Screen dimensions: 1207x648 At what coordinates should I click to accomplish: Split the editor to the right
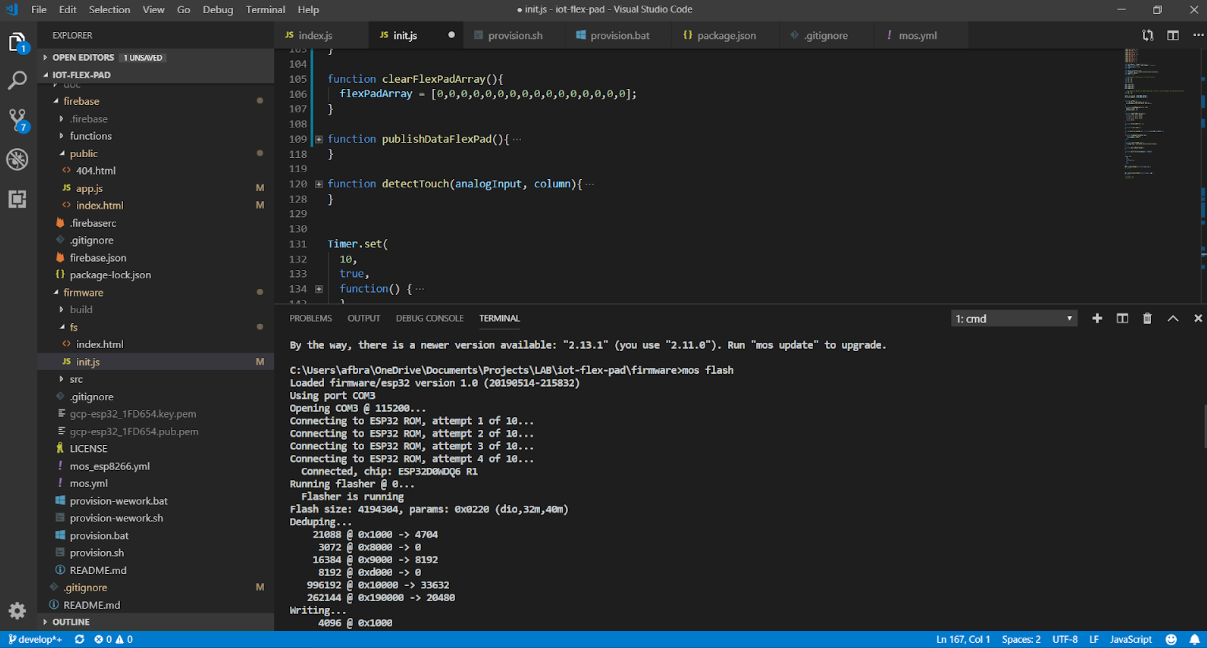1172,36
